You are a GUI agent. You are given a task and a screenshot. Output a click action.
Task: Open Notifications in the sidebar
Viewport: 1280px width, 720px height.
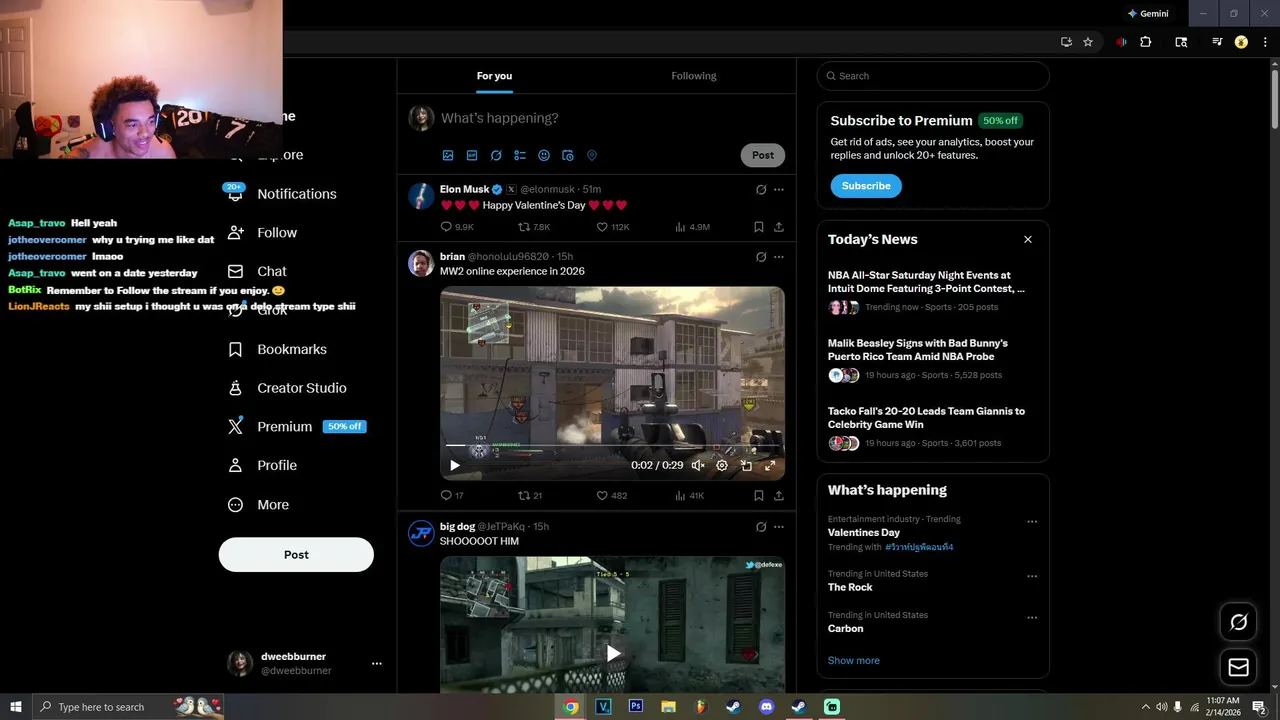tap(282, 194)
